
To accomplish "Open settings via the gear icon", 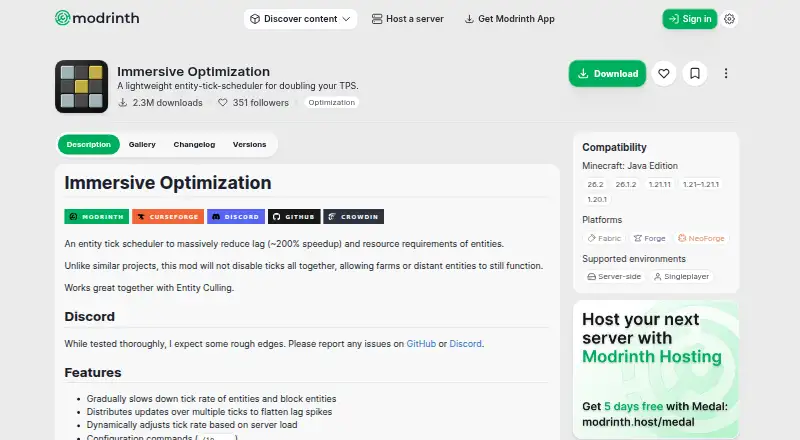I will [x=729, y=19].
